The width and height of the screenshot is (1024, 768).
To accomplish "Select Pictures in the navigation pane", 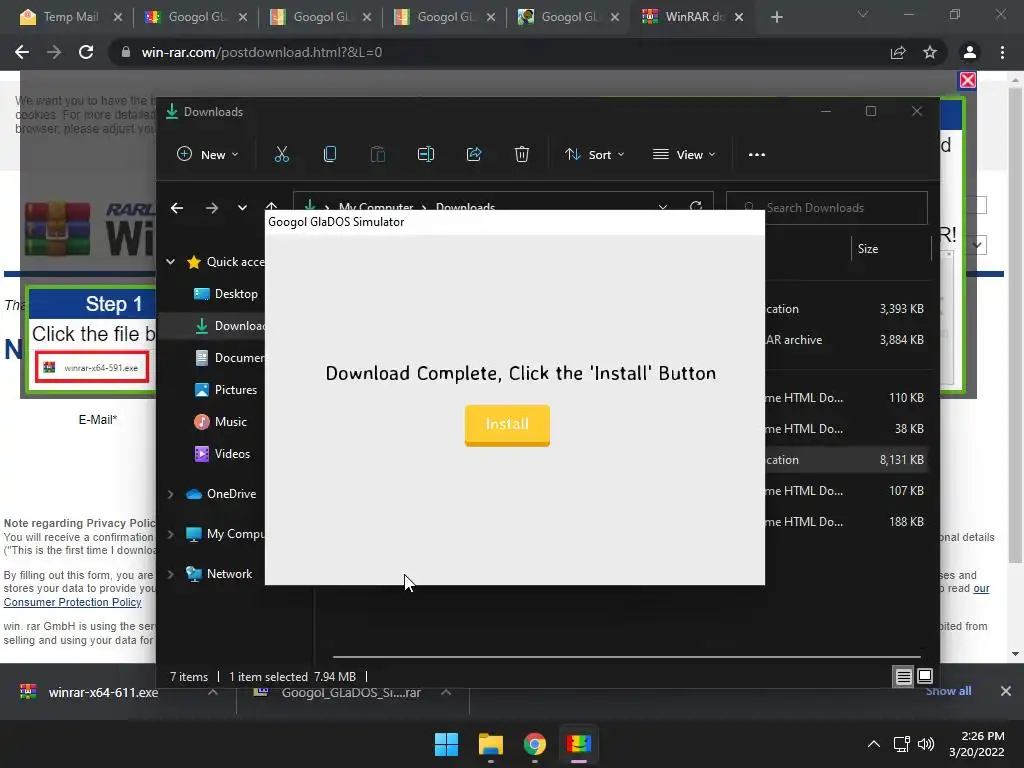I will pos(226,390).
